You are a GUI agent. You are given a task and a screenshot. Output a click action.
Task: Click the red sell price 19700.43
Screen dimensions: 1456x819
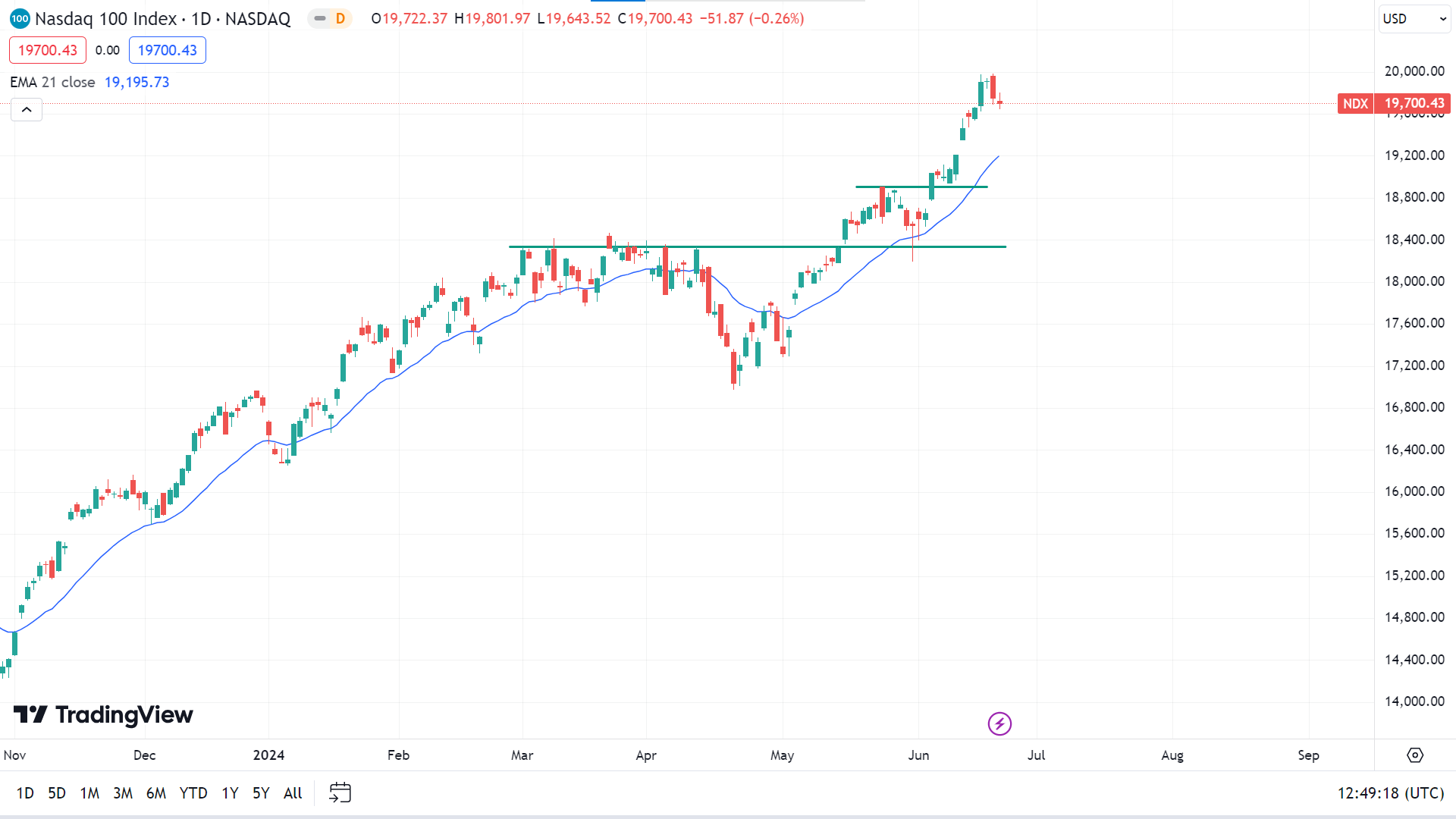pyautogui.click(x=48, y=50)
